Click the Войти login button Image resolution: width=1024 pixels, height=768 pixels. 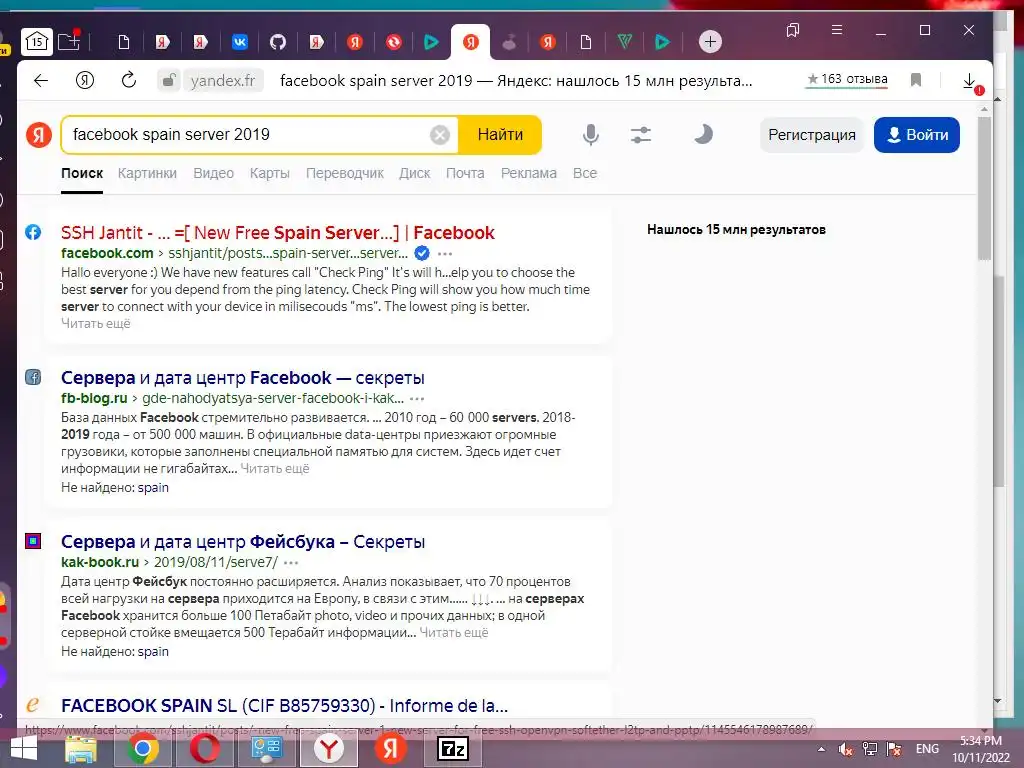click(917, 135)
